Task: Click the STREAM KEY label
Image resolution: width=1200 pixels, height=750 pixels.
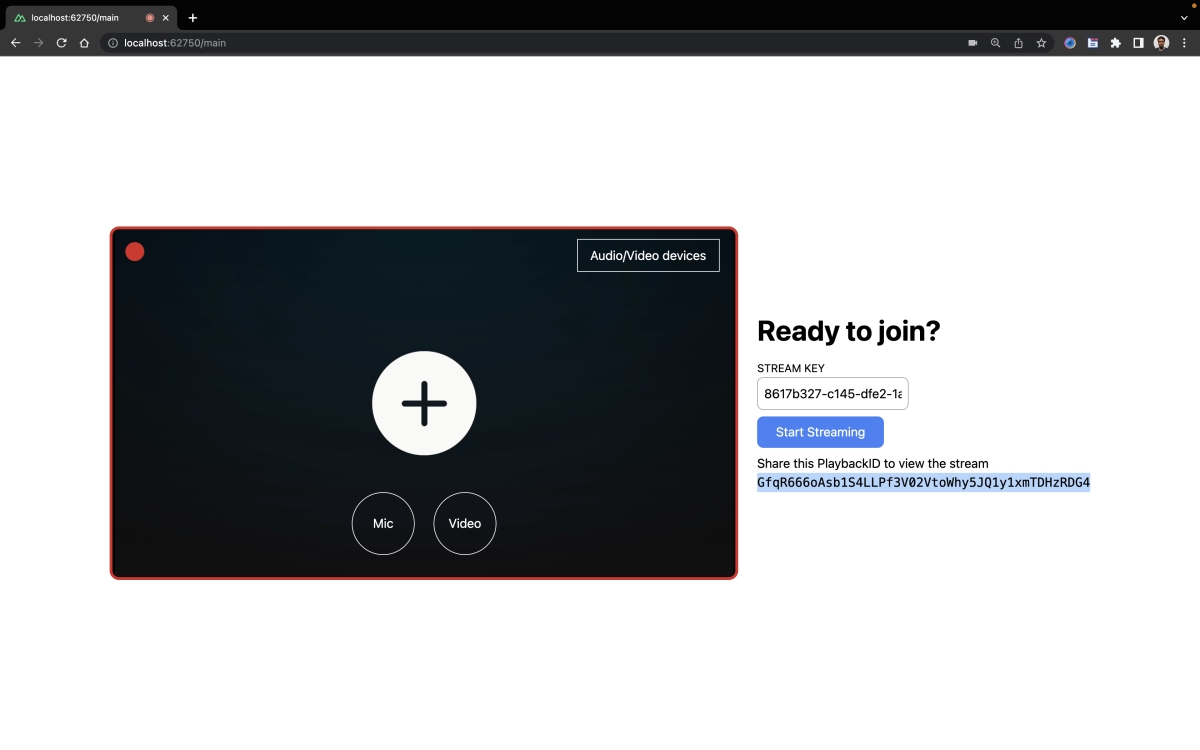Action: [791, 368]
